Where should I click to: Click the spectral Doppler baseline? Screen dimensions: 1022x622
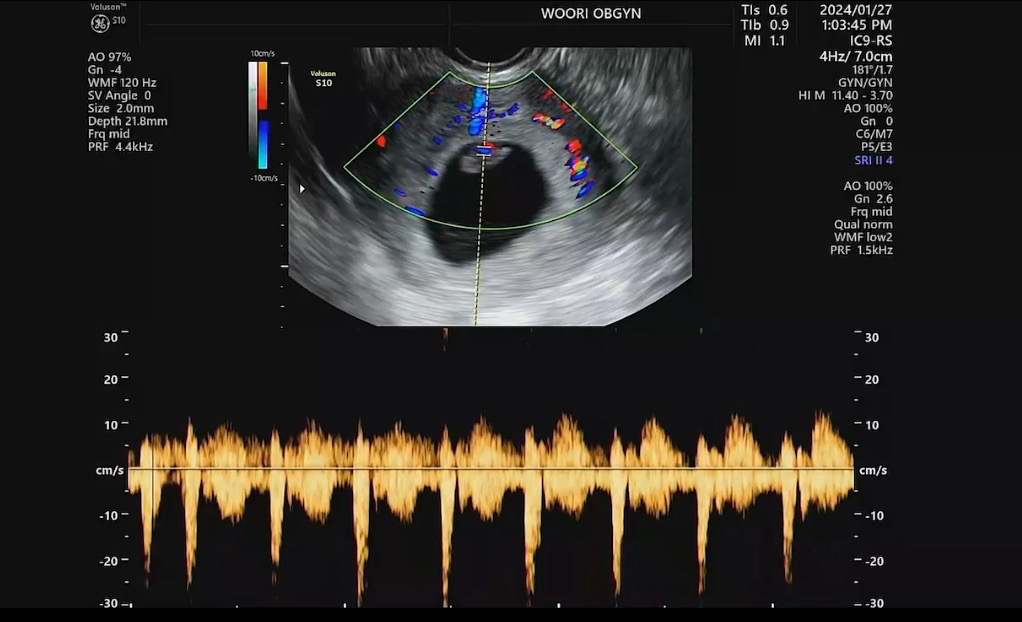pyautogui.click(x=490, y=469)
